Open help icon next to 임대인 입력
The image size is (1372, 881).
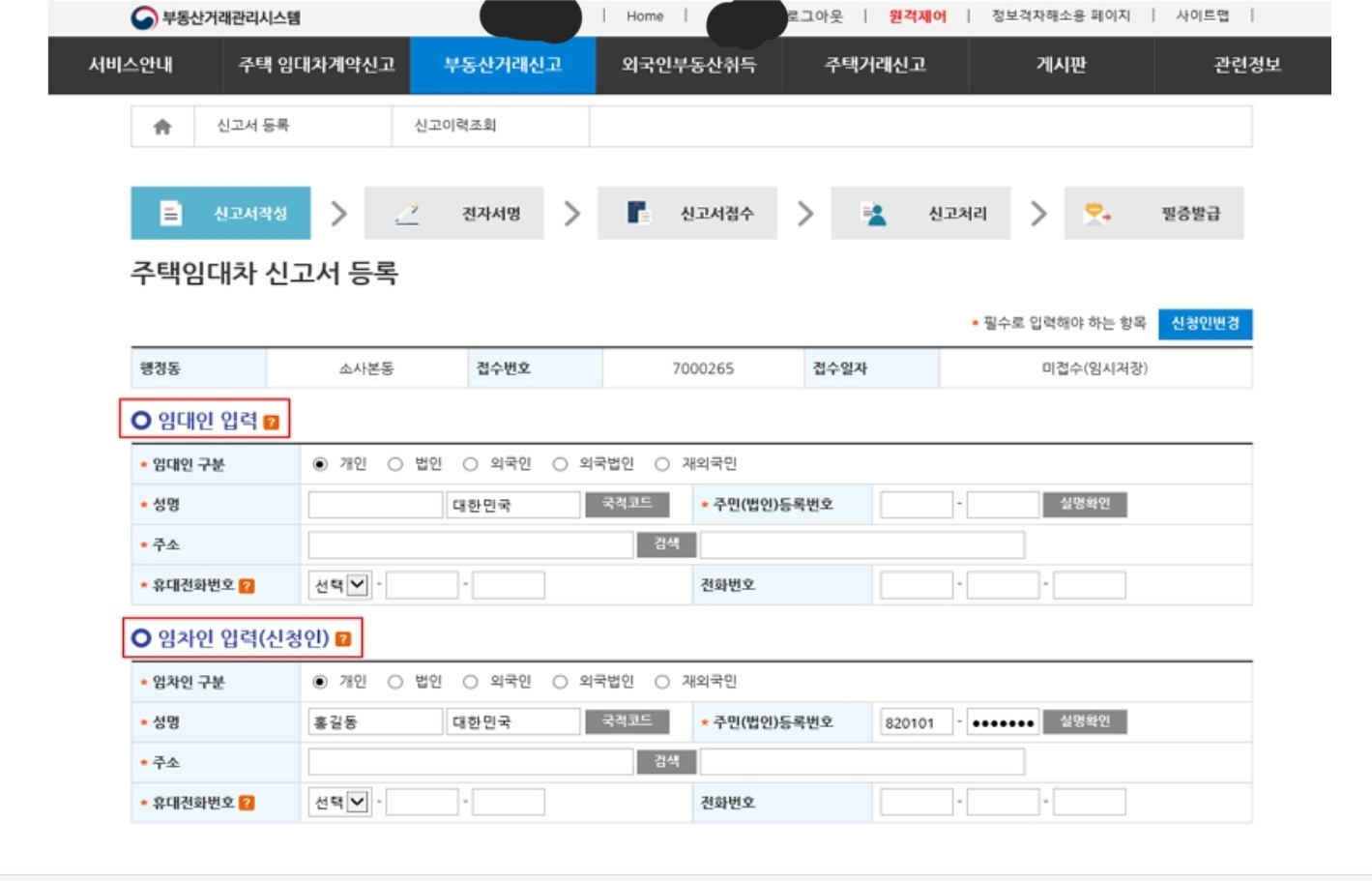(271, 422)
